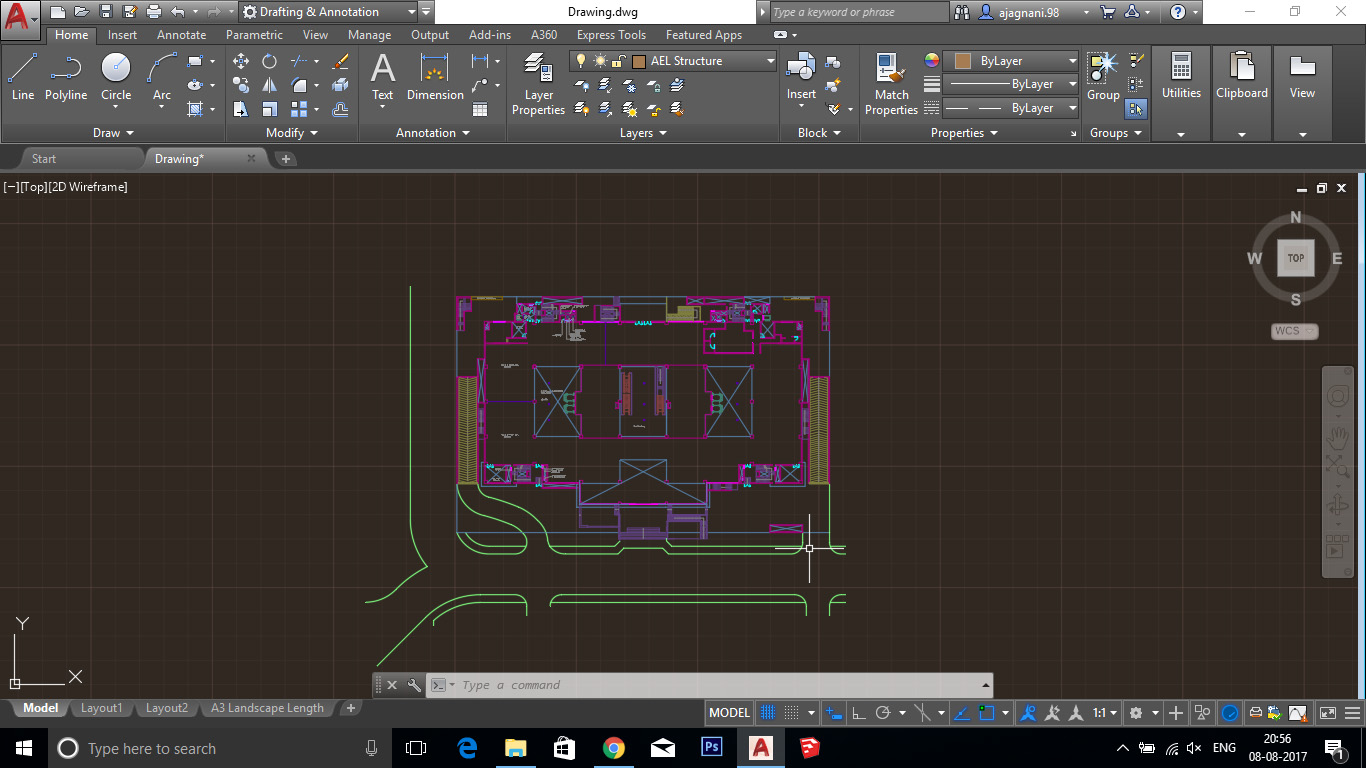Screen dimensions: 1366x768
Task: Switch to the Annotate ribbon tab
Action: 181,34
